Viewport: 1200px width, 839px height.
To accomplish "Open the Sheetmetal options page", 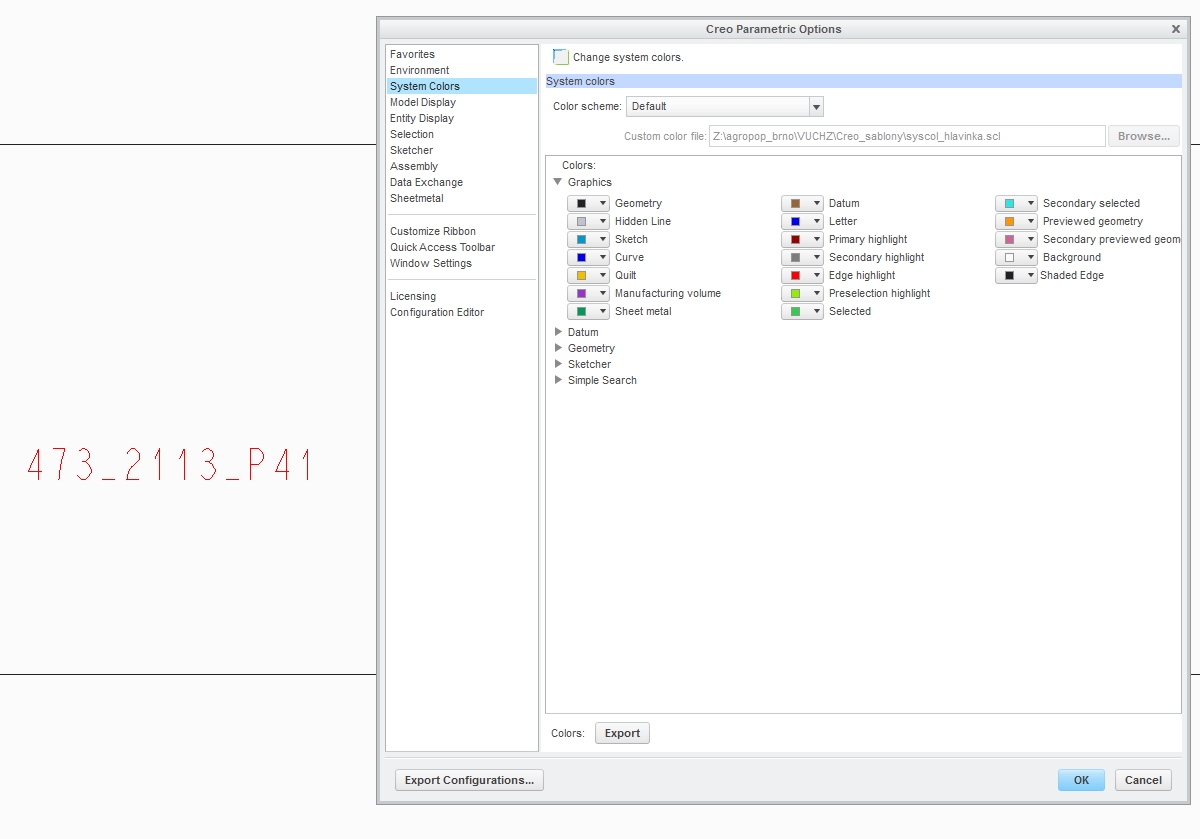I will click(x=462, y=198).
